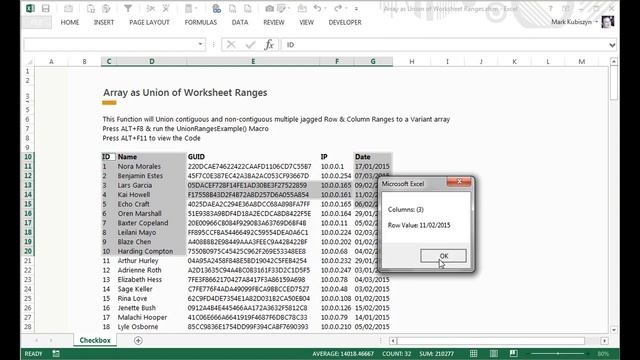Click the cell with Nora Morales

click(151, 166)
